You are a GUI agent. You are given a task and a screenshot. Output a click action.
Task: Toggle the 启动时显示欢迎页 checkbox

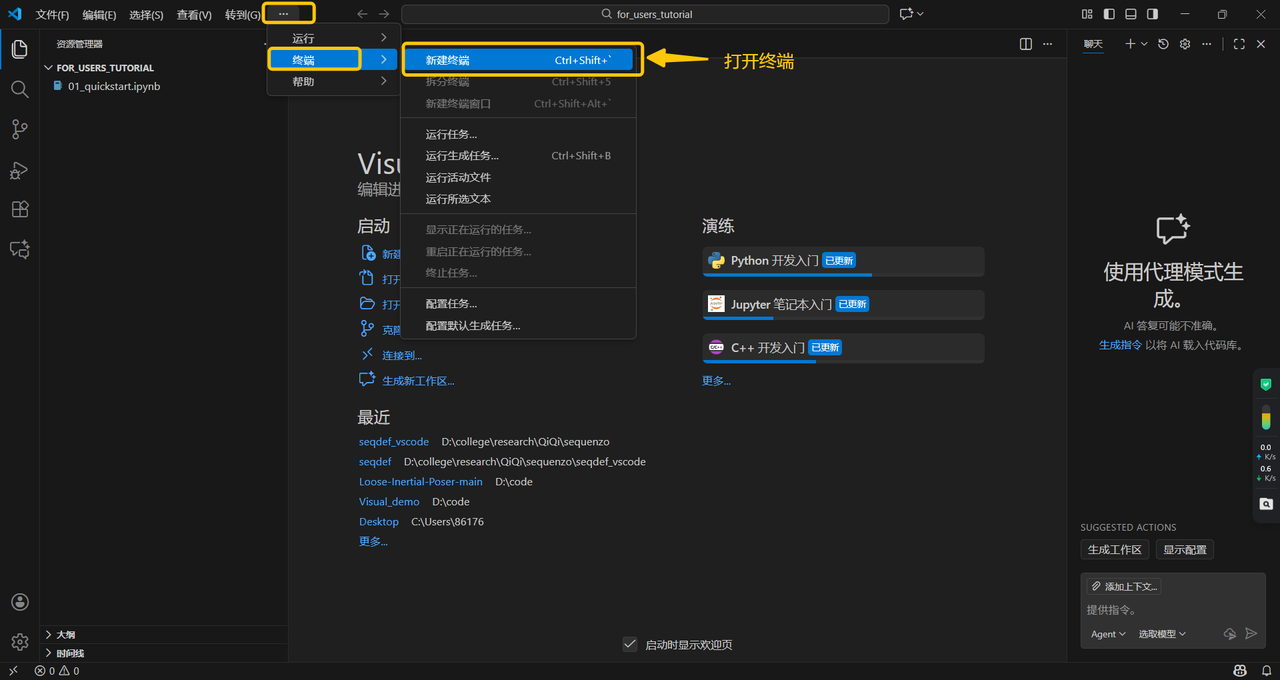[x=630, y=645]
